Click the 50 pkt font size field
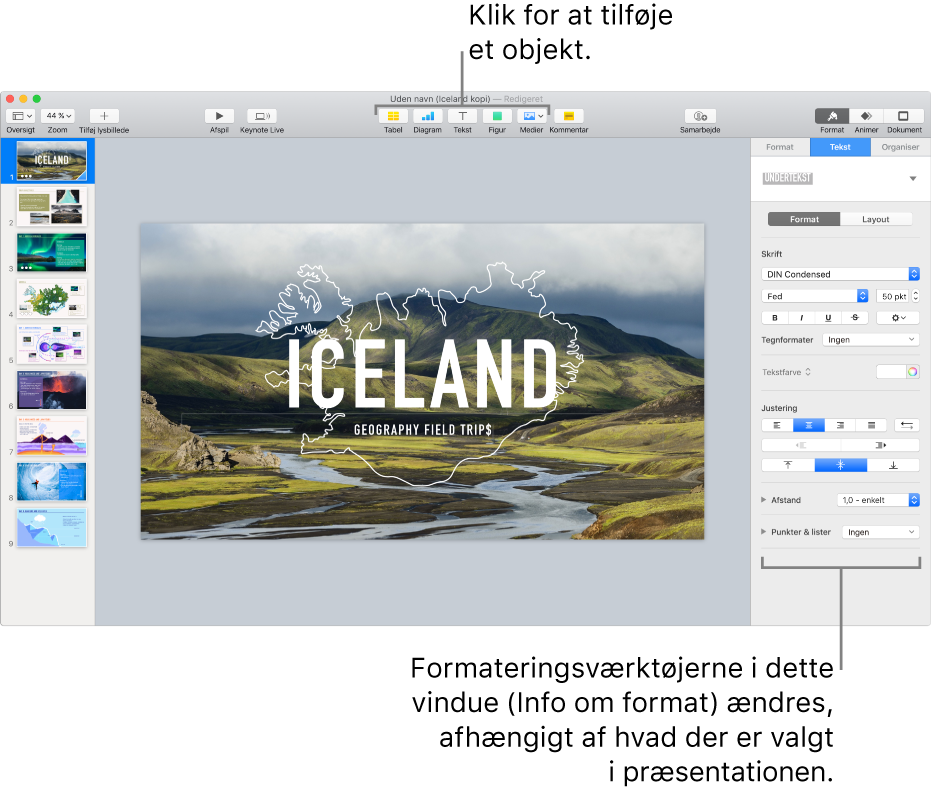This screenshot has width=931, height=793. tap(892, 296)
